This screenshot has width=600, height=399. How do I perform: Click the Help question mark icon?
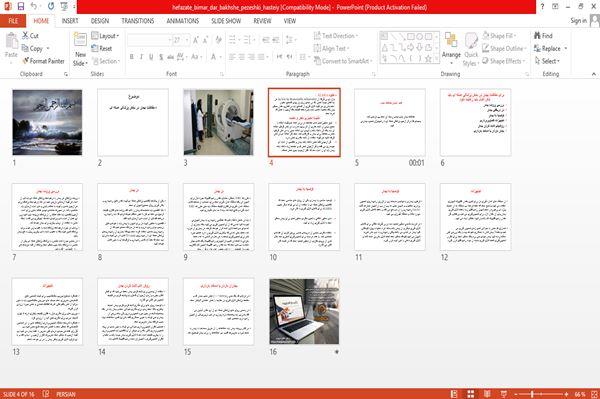click(542, 6)
